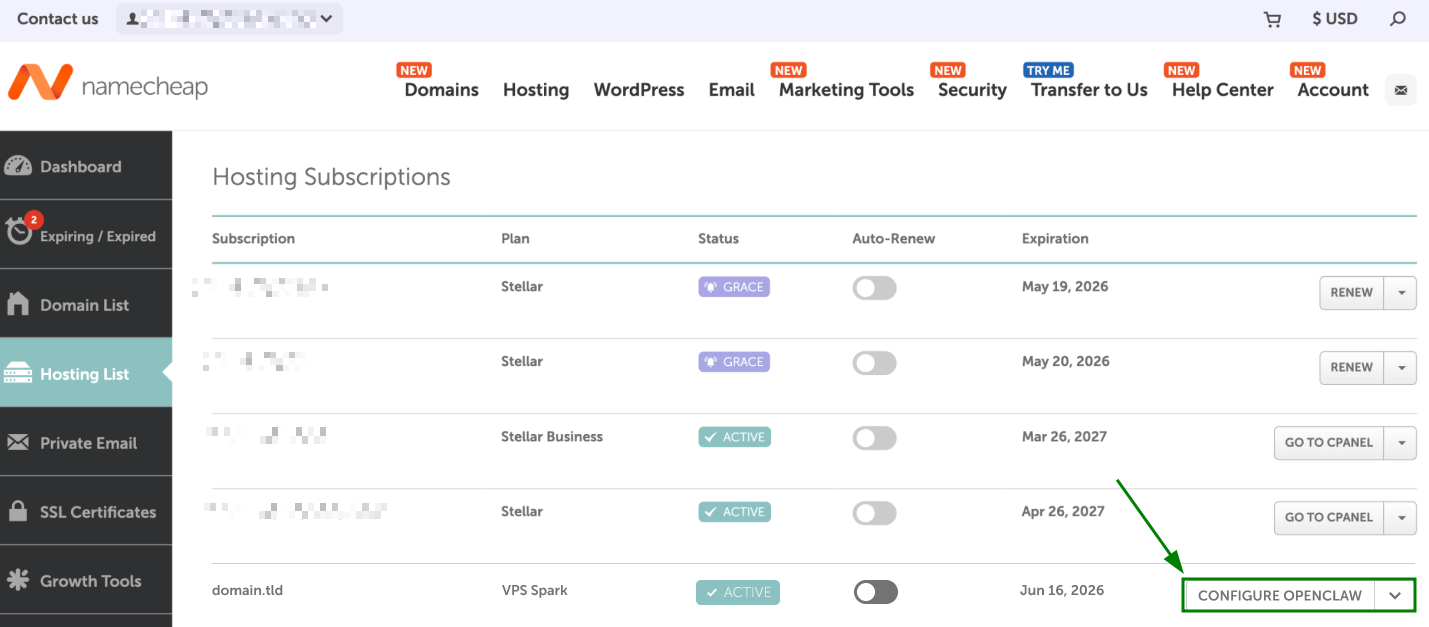Open the shopping cart icon
The image size is (1429, 627).
click(x=1272, y=19)
